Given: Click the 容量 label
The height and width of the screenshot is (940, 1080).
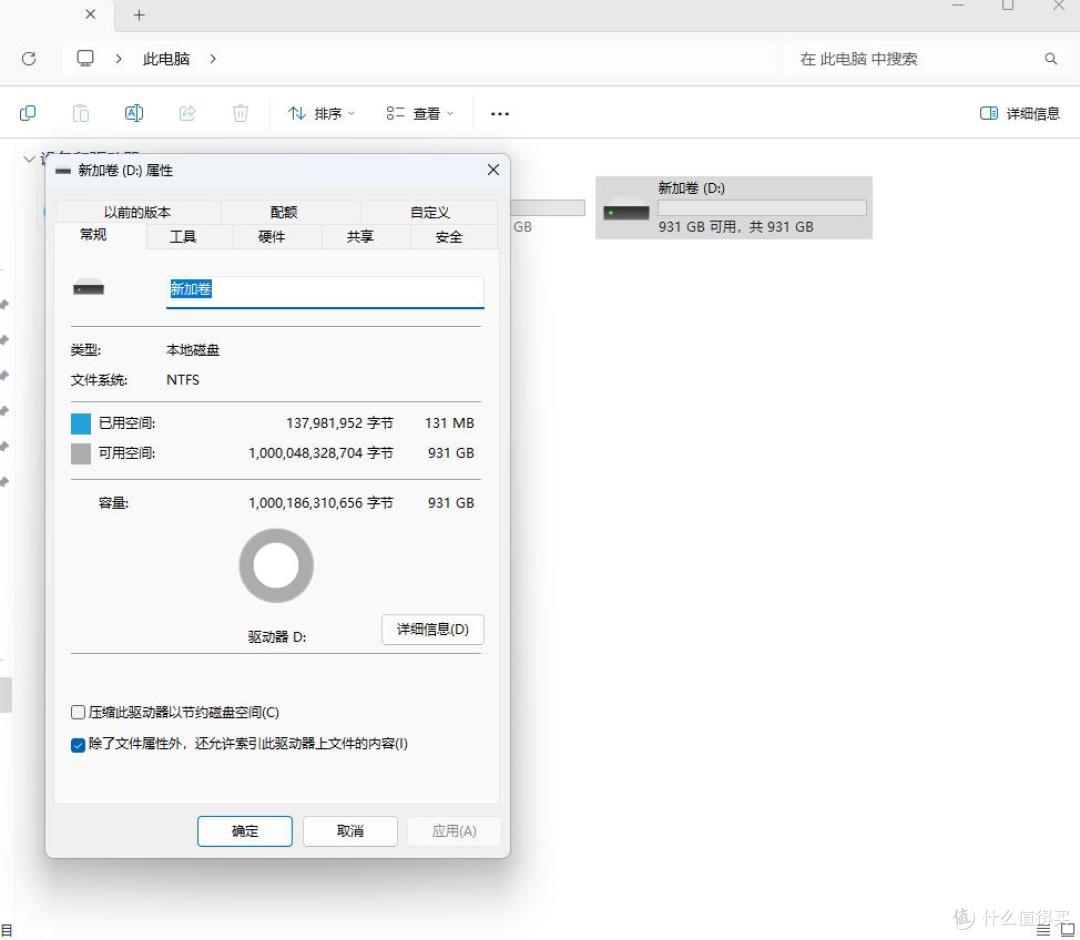Looking at the screenshot, I should tap(114, 503).
